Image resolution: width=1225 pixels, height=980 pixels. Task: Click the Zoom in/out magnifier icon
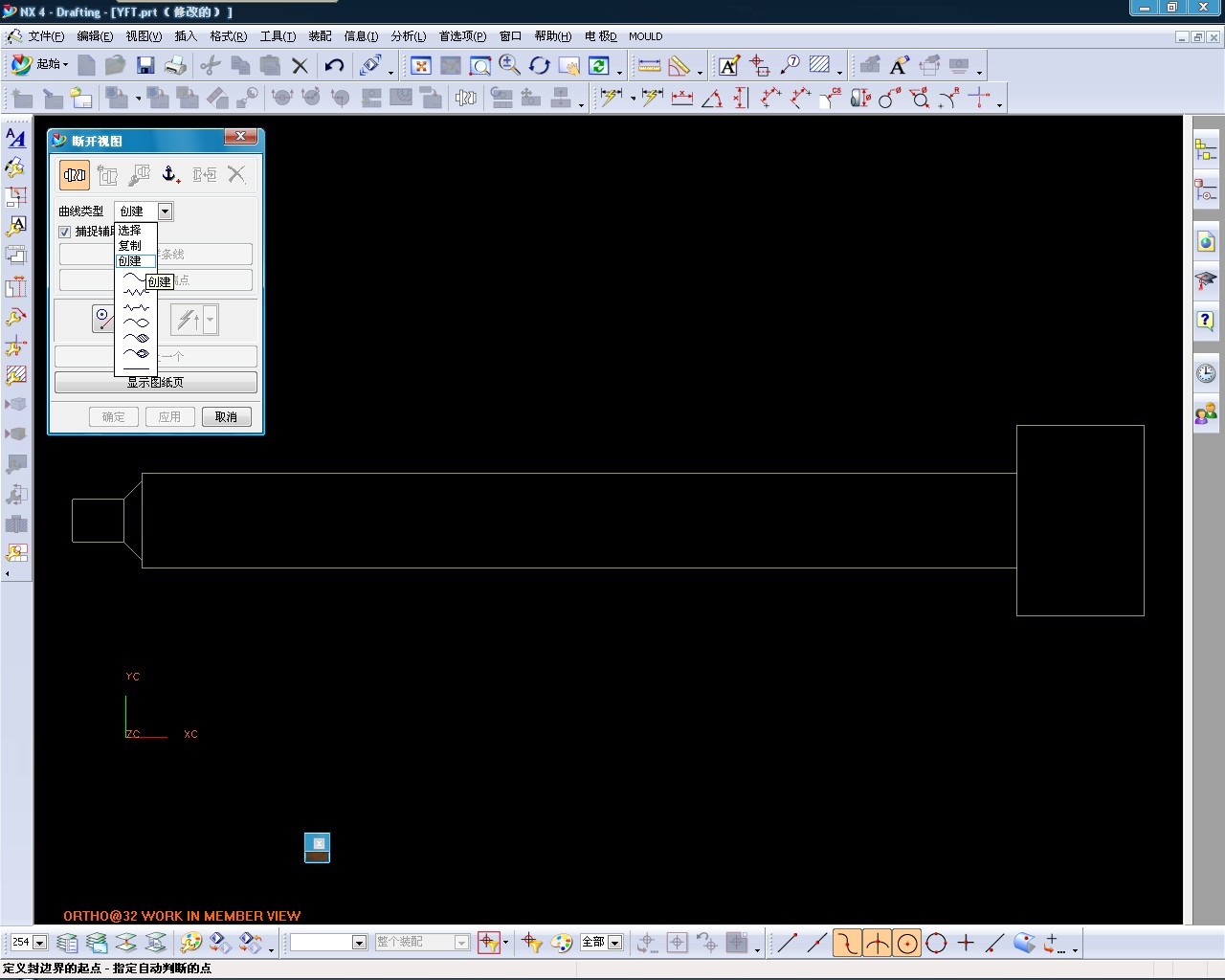(x=510, y=65)
